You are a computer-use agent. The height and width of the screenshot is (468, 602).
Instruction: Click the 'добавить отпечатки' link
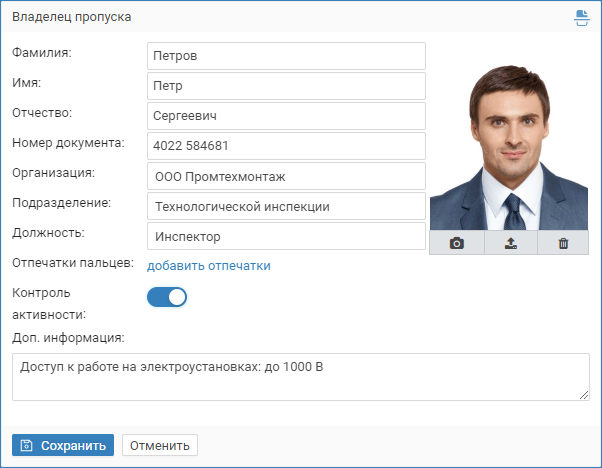pyautogui.click(x=209, y=265)
